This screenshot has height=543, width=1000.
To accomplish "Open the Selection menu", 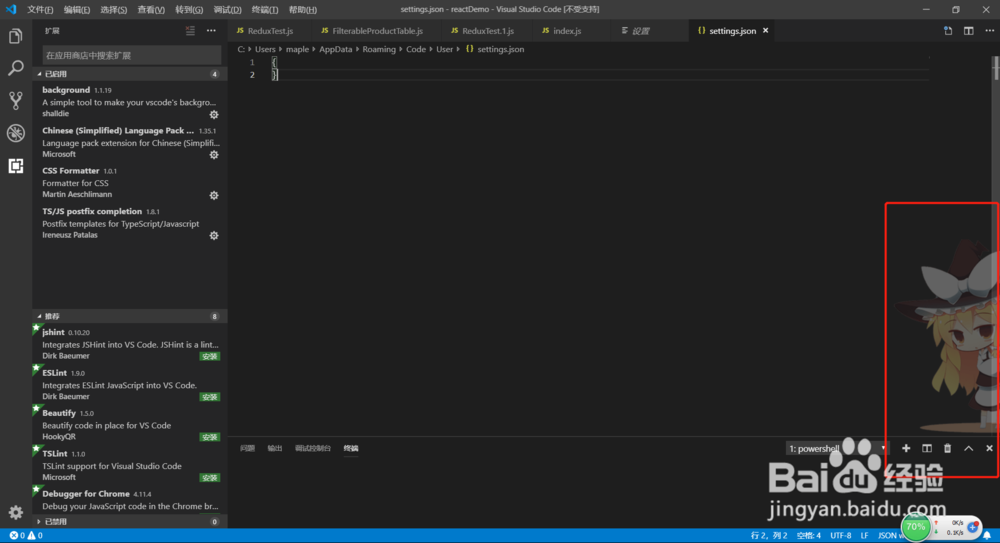I will point(114,10).
